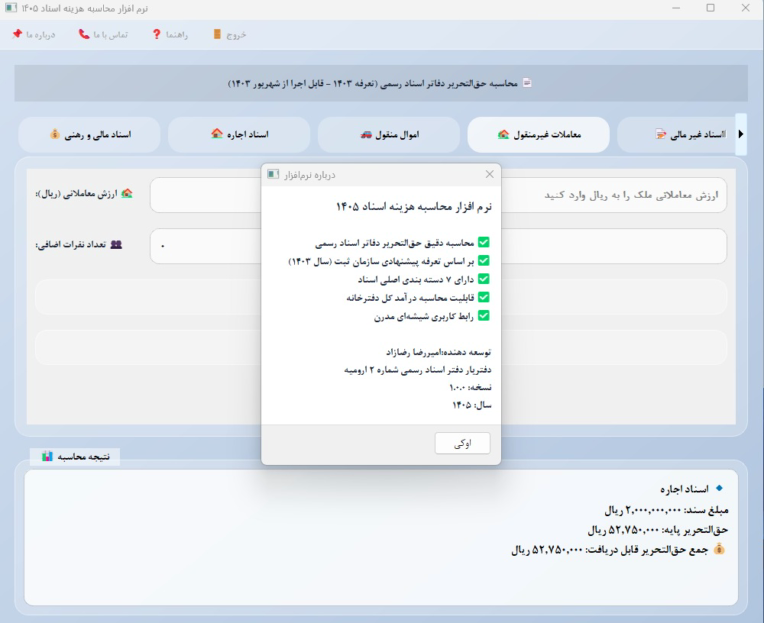Click the checkmark beside بر اساس تعرفه پیشنهادی
Viewport: 764px width, 623px height.
click(x=483, y=261)
